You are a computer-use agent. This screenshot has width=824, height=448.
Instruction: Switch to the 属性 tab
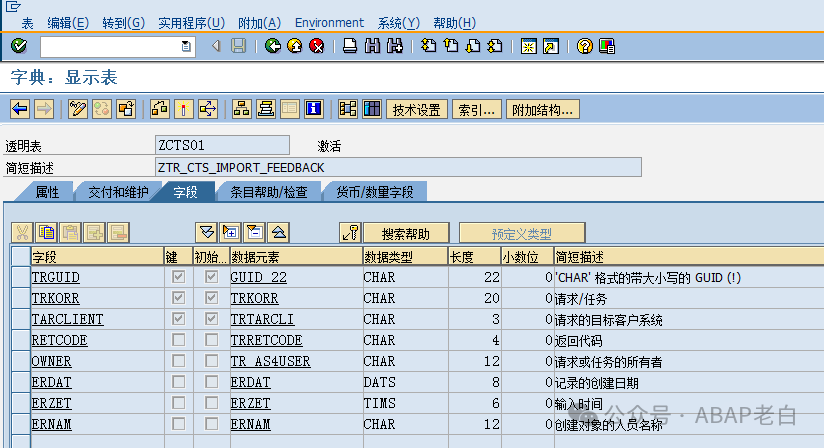tap(46, 192)
